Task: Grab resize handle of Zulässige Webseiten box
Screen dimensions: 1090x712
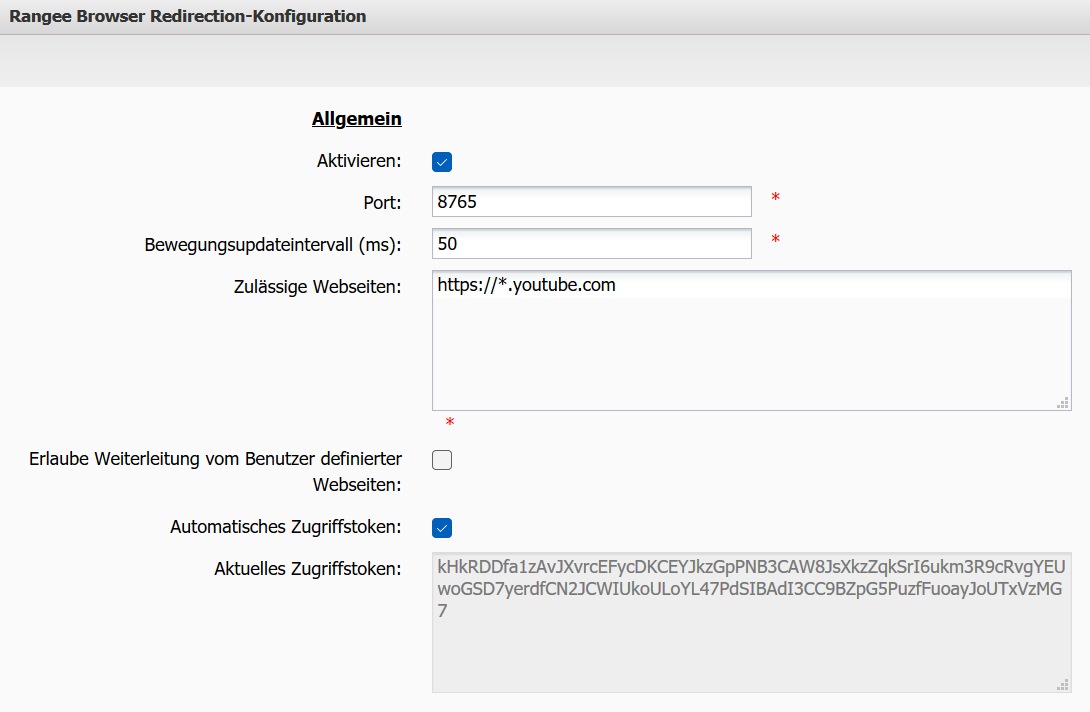Action: pos(1063,402)
